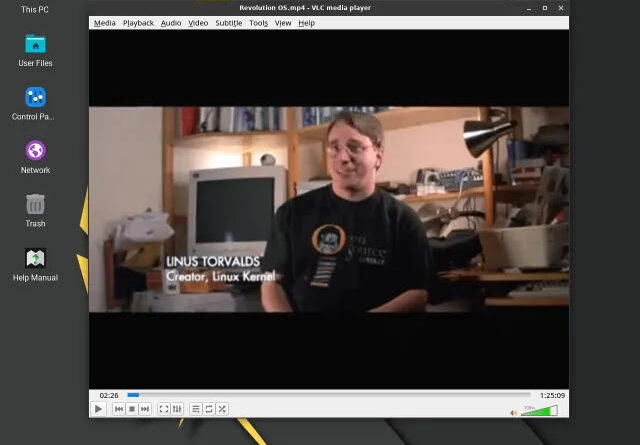Toggle remaining time label 1:25:09
Screen dimensions: 640x445
[552, 395]
